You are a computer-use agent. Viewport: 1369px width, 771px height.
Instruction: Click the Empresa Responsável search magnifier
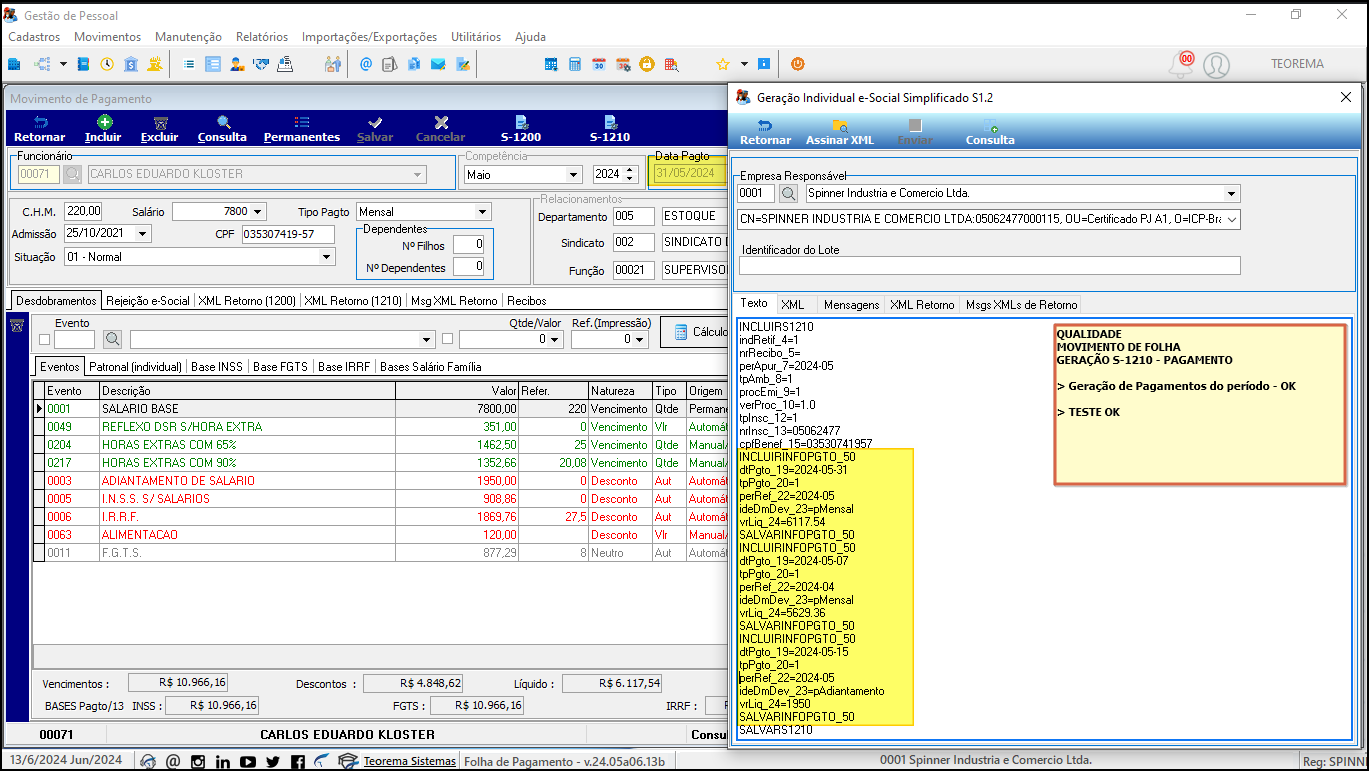click(789, 193)
